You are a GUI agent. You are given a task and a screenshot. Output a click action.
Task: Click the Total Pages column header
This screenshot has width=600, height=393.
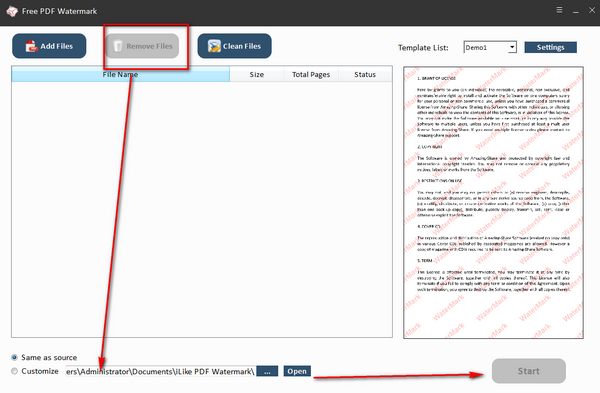coord(311,74)
